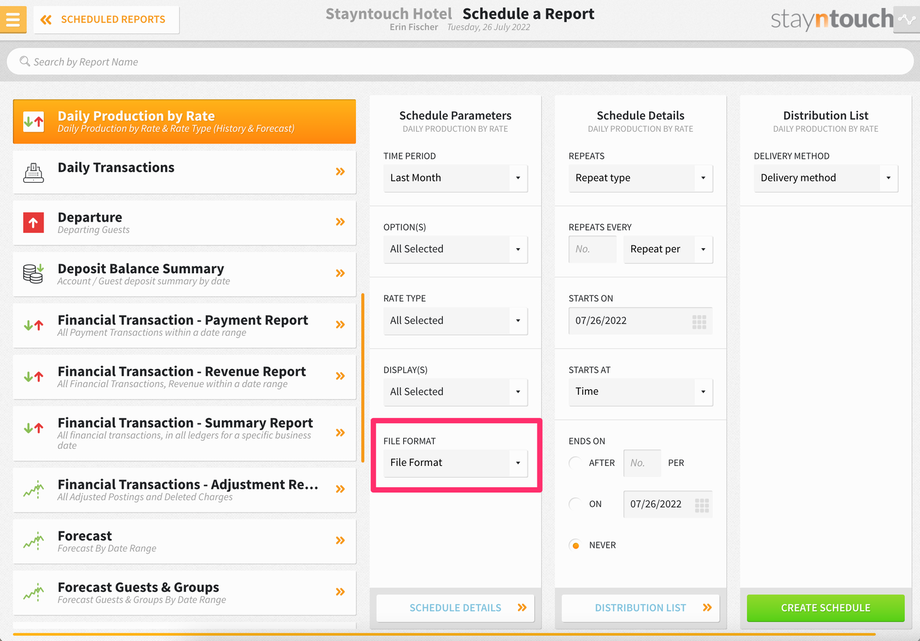920x641 pixels.
Task: Select the Daily Transactions report
Action: [x=184, y=172]
